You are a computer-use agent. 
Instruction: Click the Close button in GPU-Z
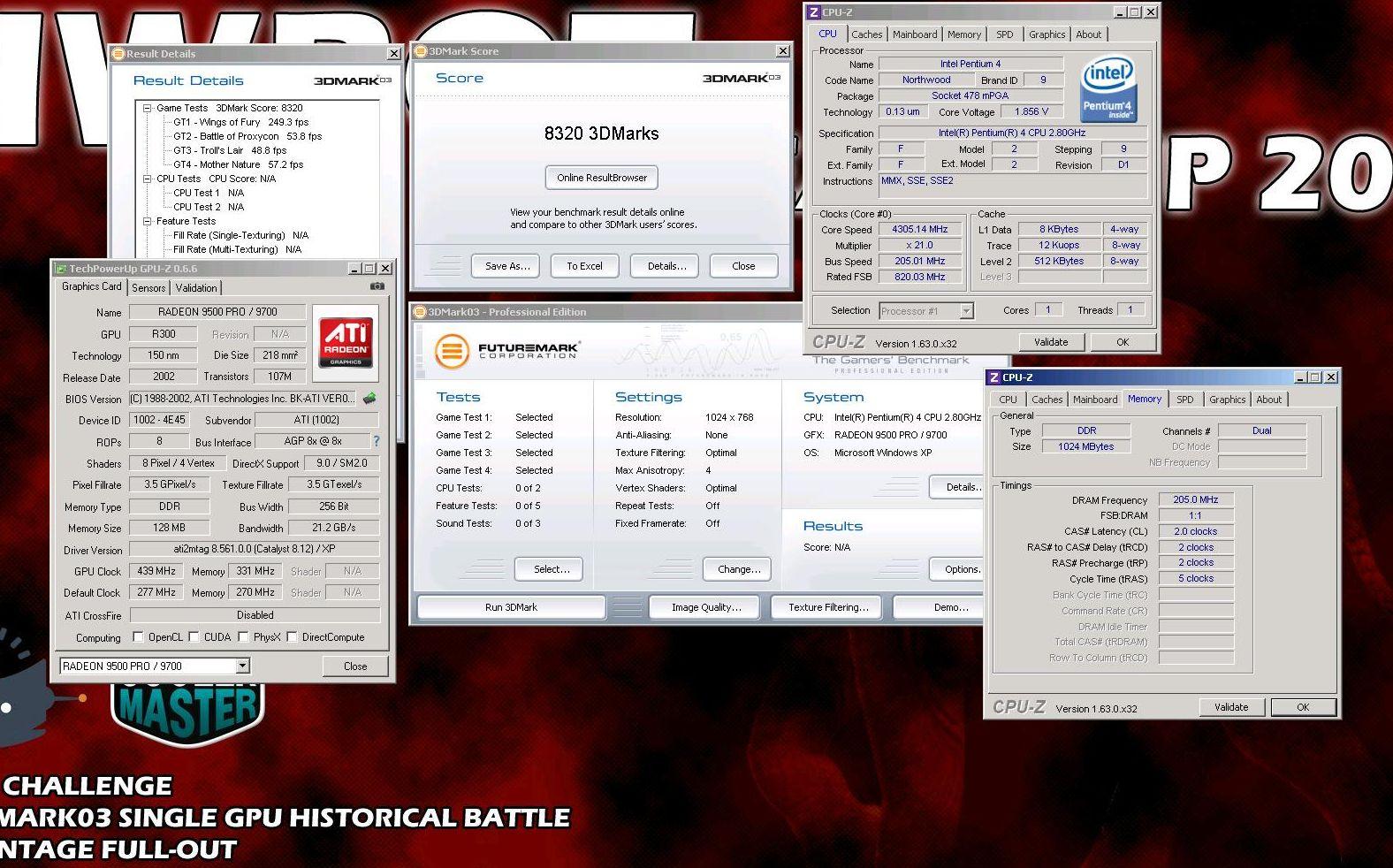point(355,666)
